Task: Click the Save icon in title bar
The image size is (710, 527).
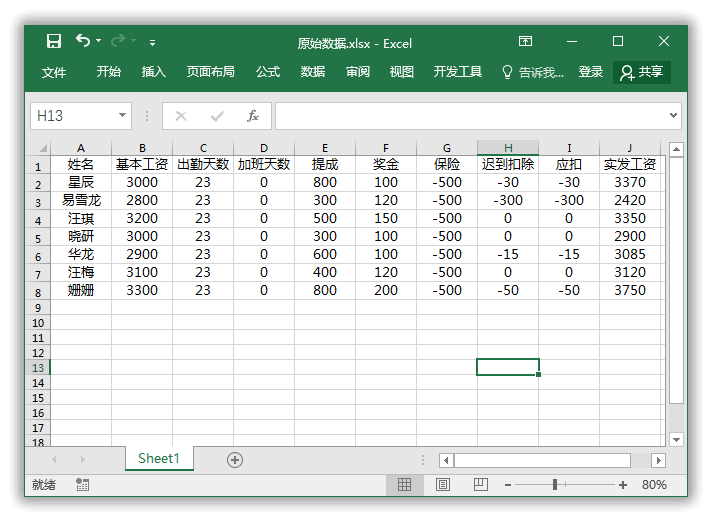Action: (53, 42)
